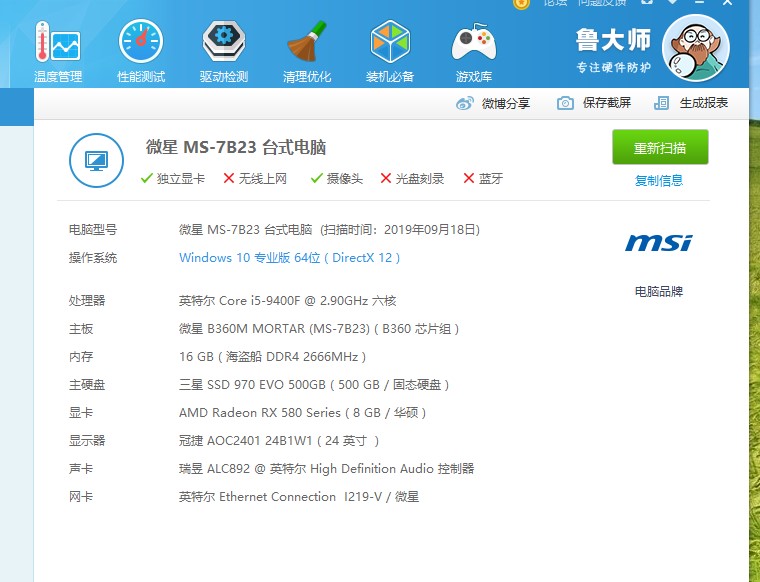Click the heading 微星 MS-7B23 台式电脑

(236, 147)
